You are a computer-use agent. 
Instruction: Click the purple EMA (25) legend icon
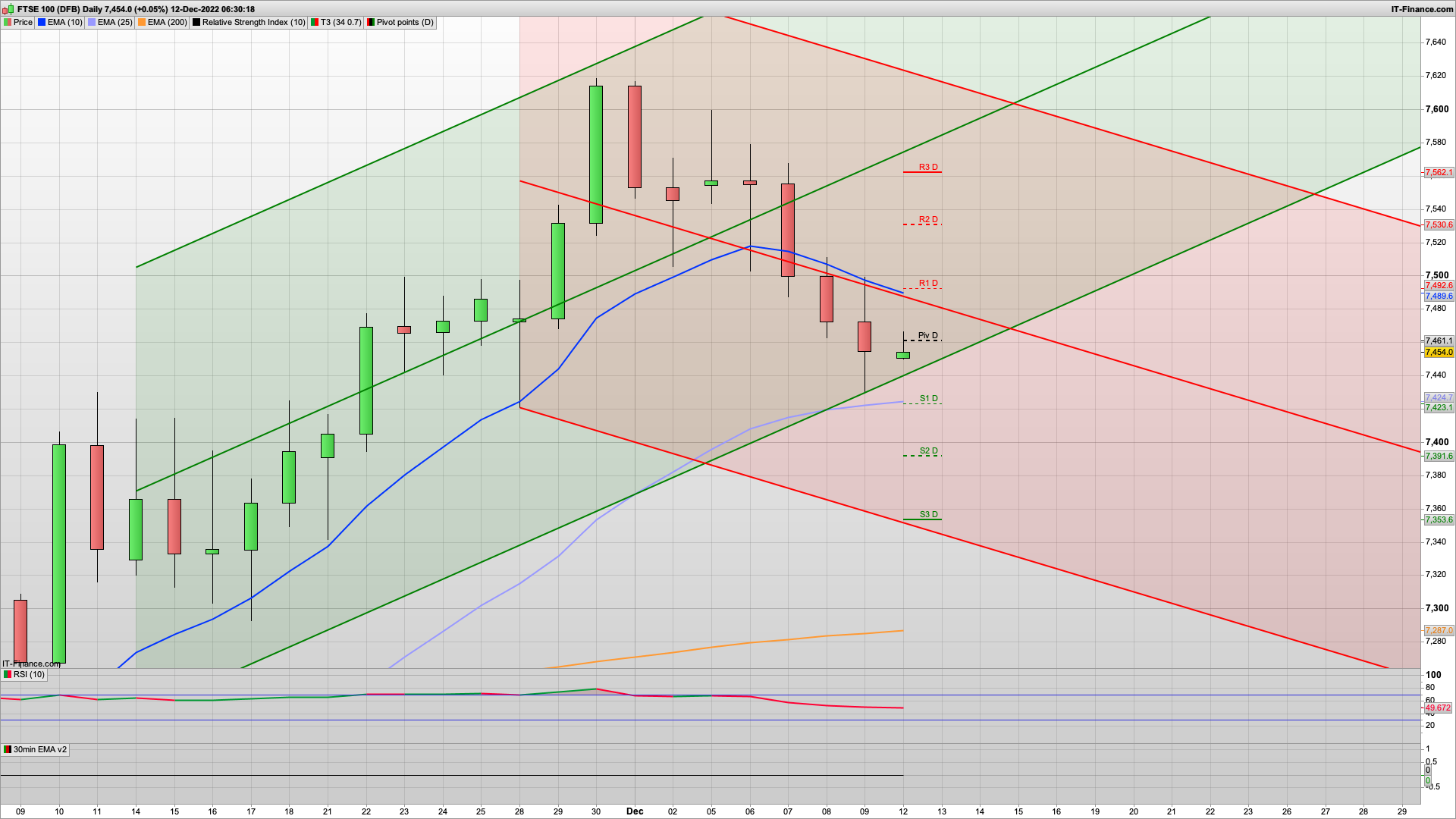tap(91, 22)
